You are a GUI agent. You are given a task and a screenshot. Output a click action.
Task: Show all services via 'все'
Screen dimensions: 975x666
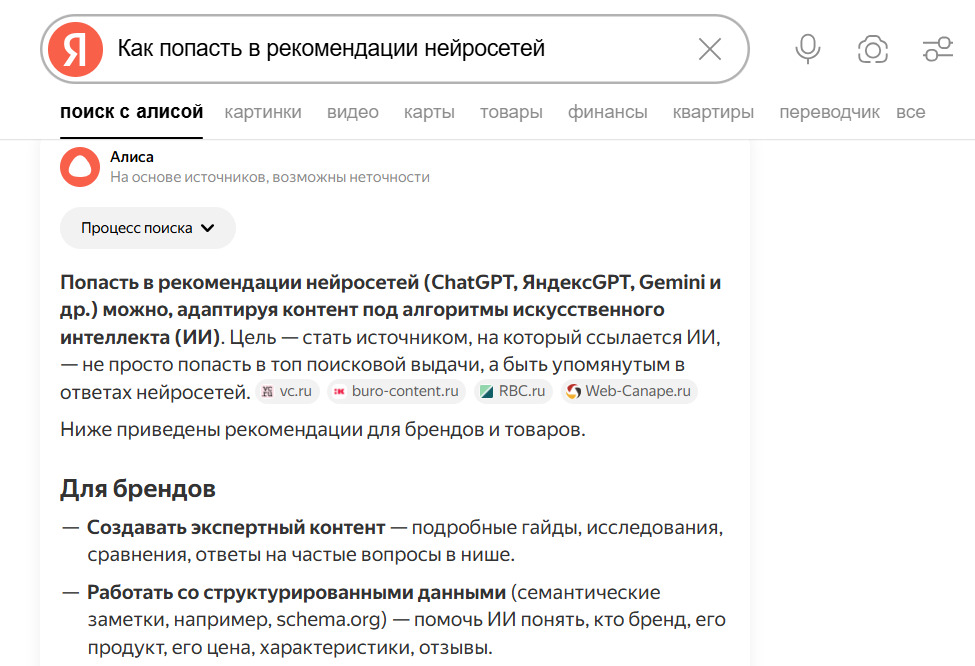pyautogui.click(x=910, y=113)
